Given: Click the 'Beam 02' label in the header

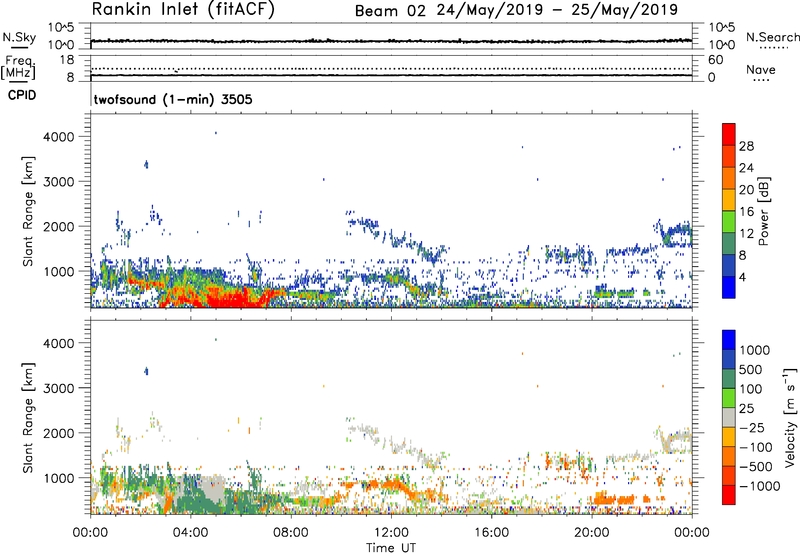Looking at the screenshot, I should (390, 10).
